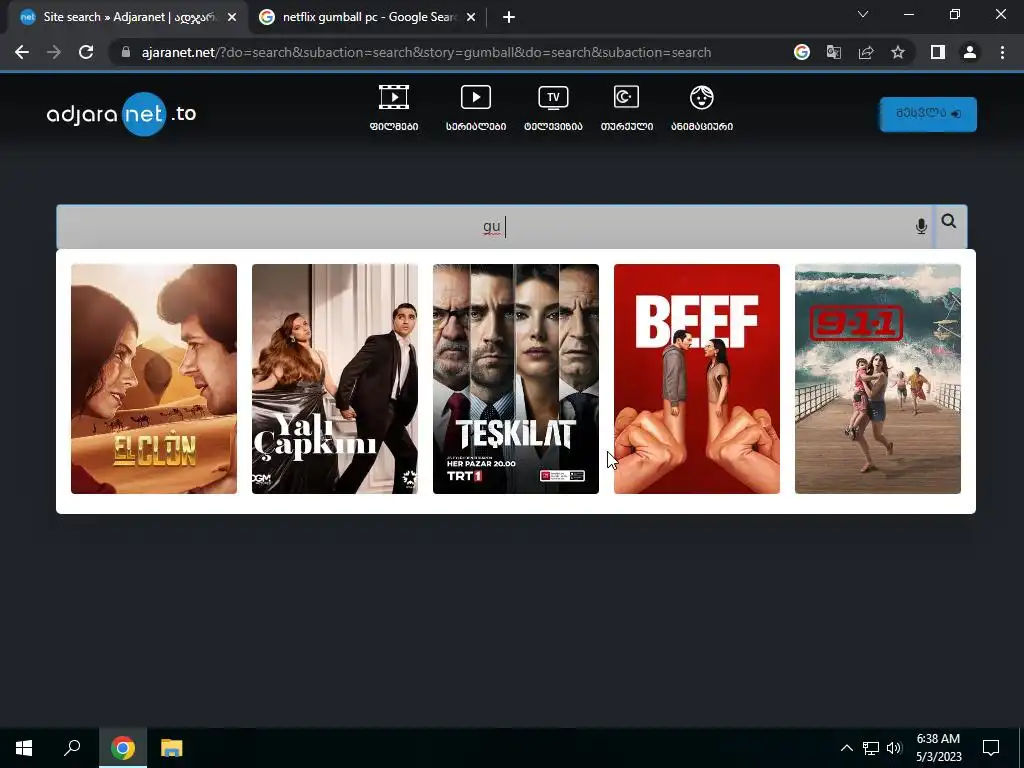Click the search field containing gu

pos(494,227)
